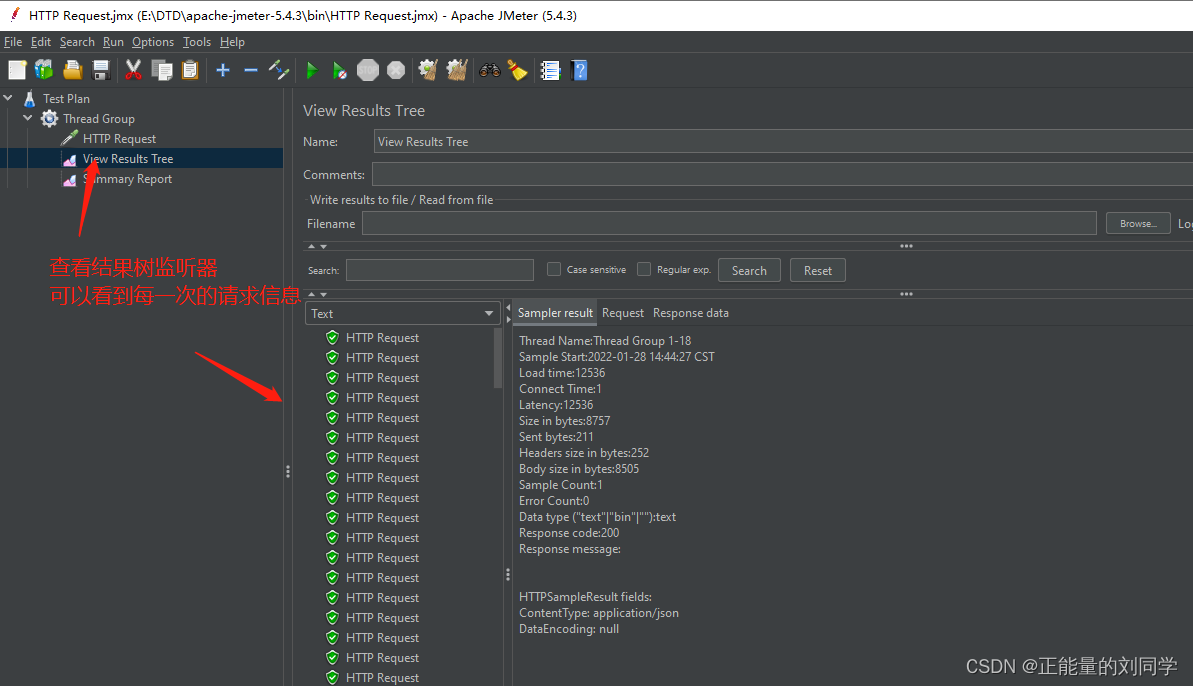Toggle the Case sensitive checkbox
1193x686 pixels.
[x=554, y=269]
